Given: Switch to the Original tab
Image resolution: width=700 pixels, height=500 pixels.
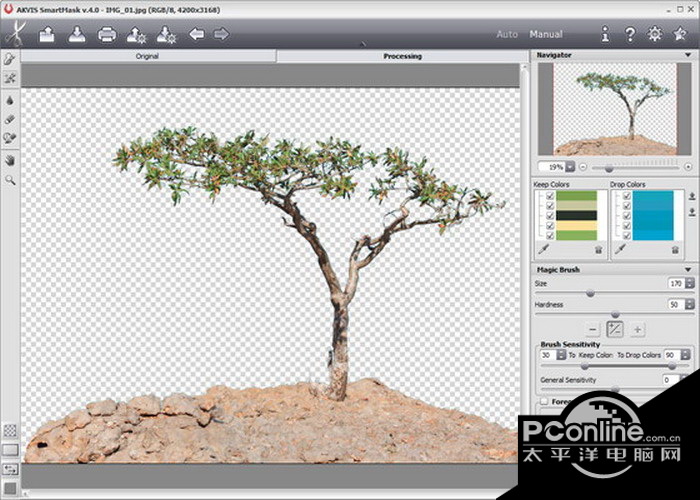Looking at the screenshot, I should point(148,56).
